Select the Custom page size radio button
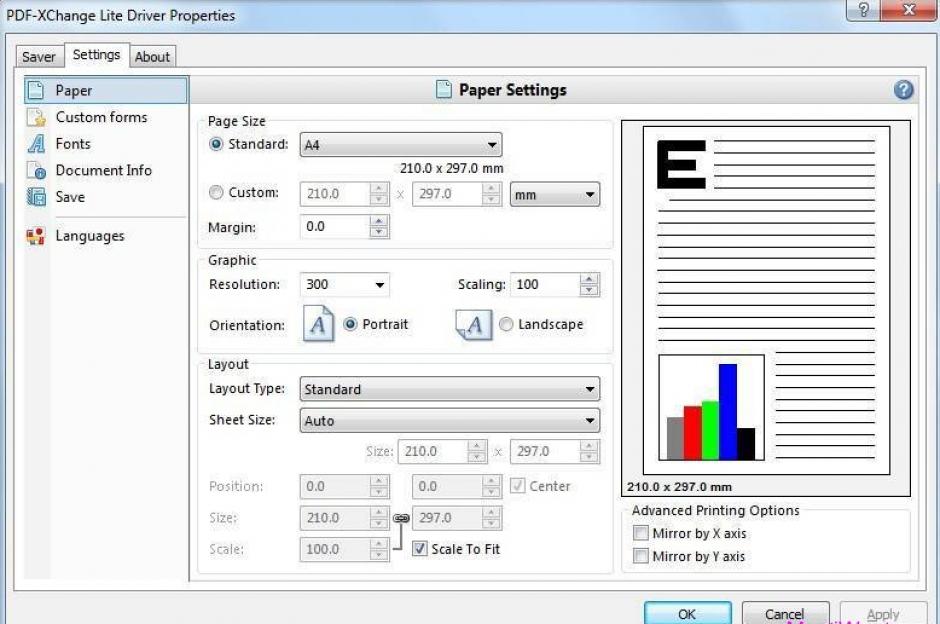The image size is (940, 624). (x=216, y=193)
